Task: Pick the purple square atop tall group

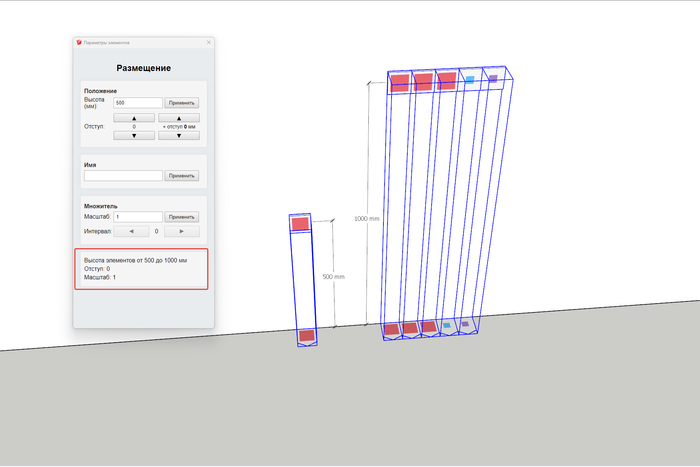Action: point(492,78)
